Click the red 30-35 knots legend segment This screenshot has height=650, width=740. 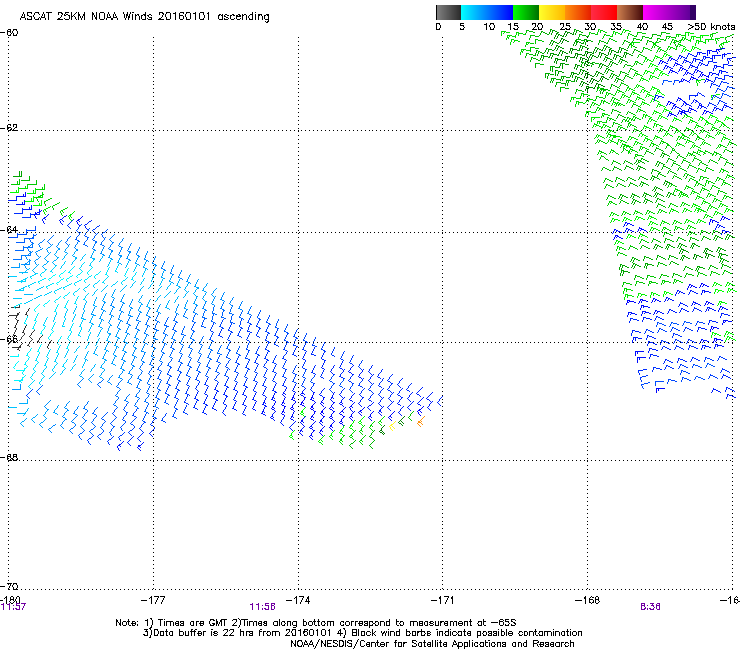tap(604, 12)
